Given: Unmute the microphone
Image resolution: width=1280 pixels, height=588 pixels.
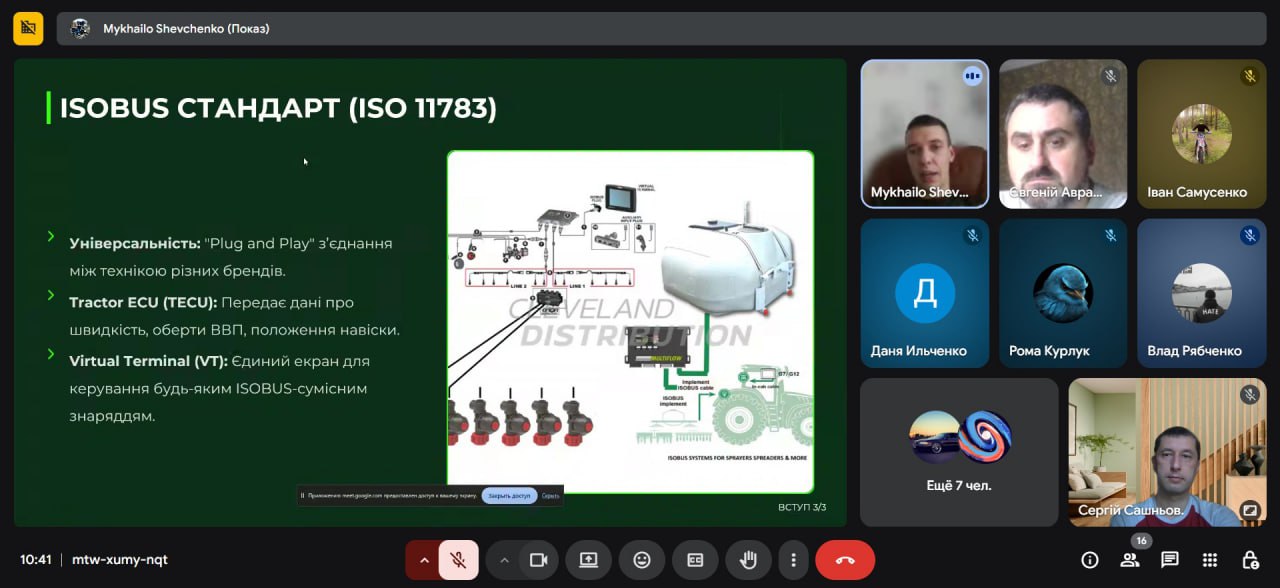Looking at the screenshot, I should coord(458,560).
